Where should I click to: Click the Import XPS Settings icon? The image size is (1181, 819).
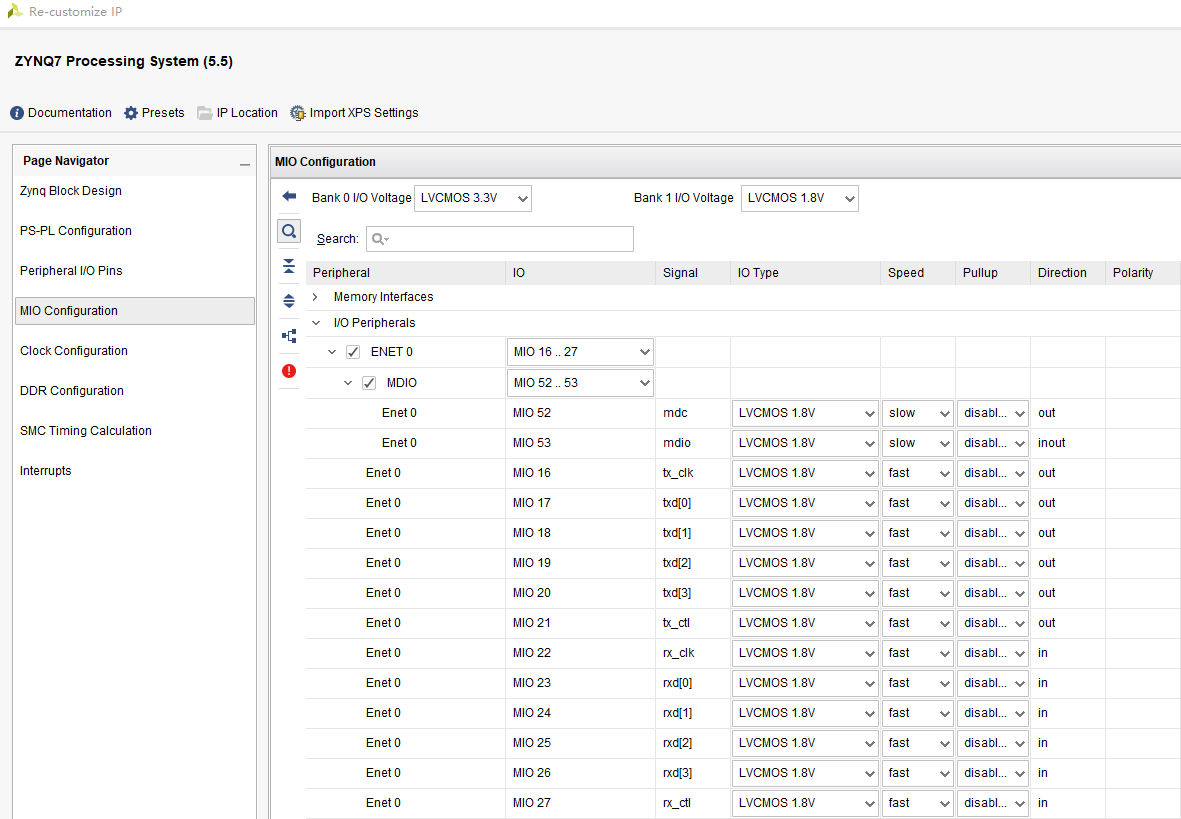click(x=298, y=113)
